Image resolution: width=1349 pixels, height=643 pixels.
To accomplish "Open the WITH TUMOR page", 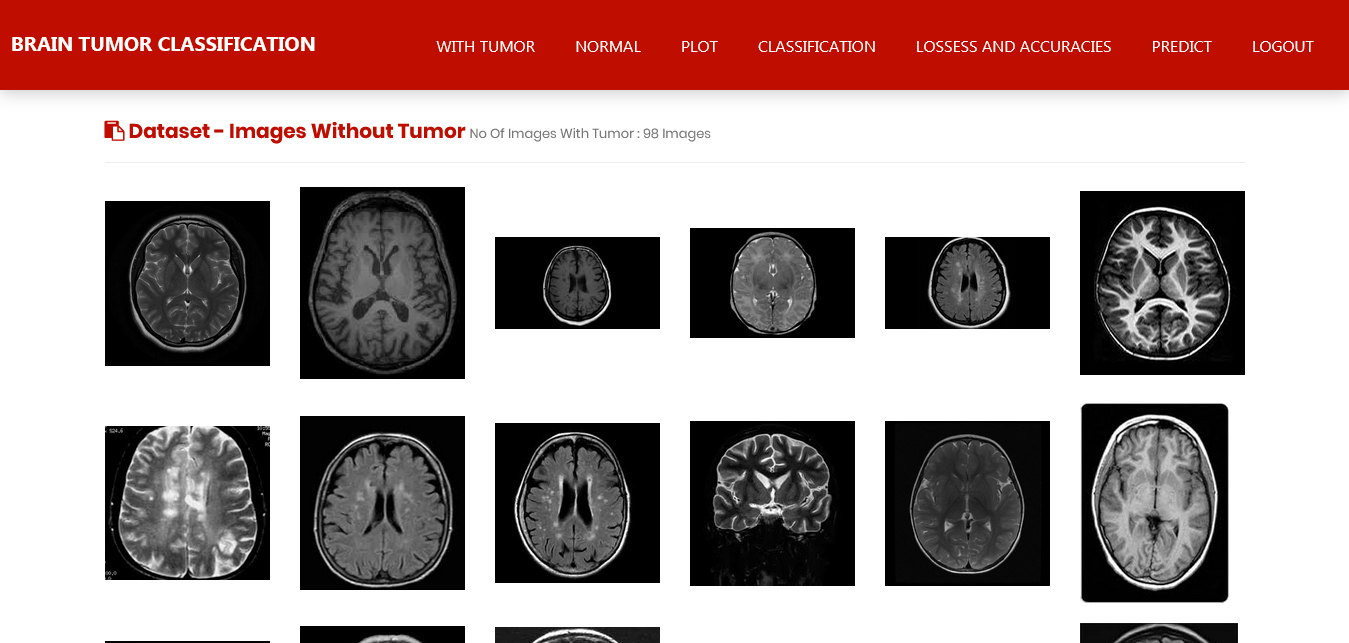I will coord(486,46).
